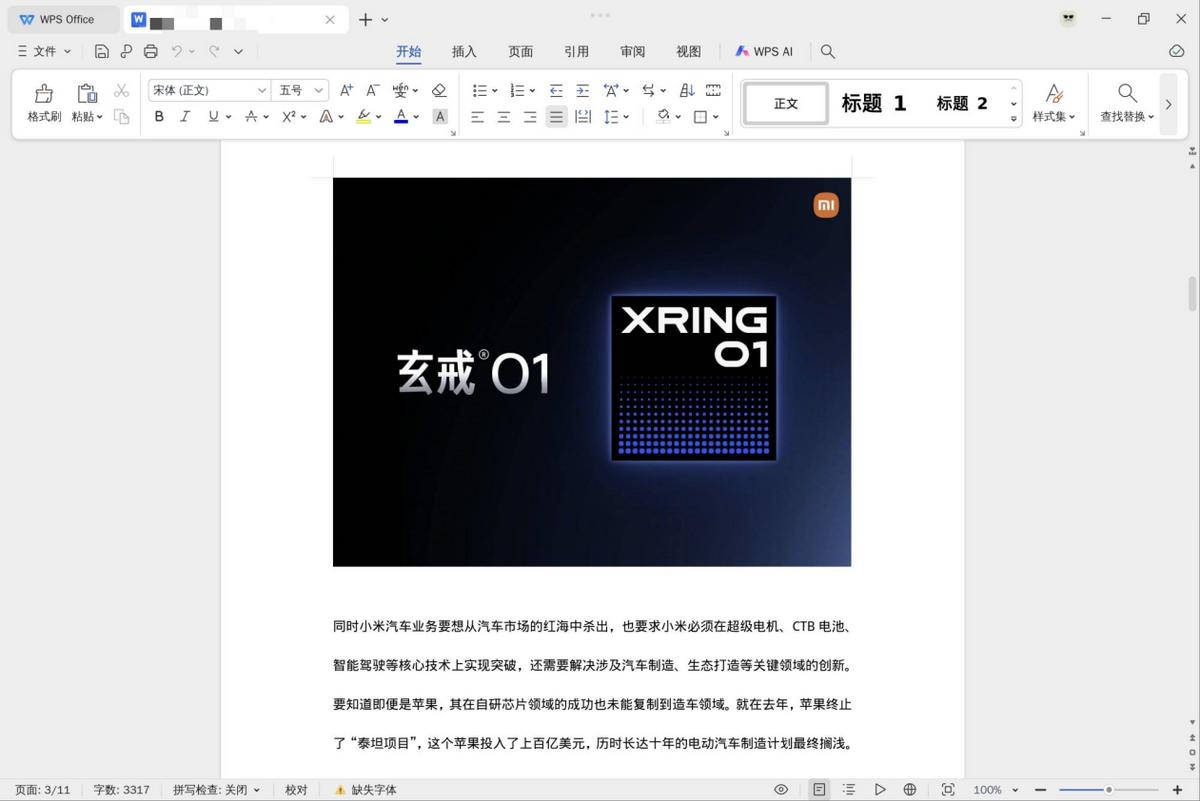Click the Sort (A-Z arrow) icon
Screen dimensions: 1200x801
(687, 90)
